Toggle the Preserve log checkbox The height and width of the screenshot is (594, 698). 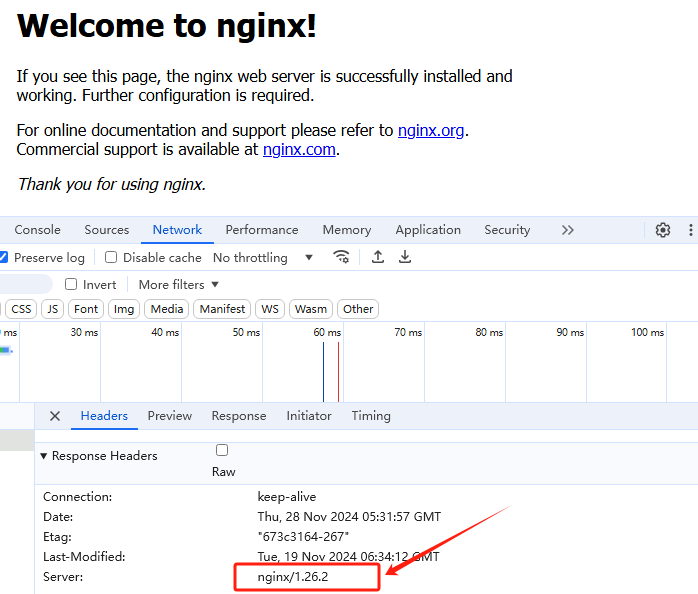pos(3,257)
